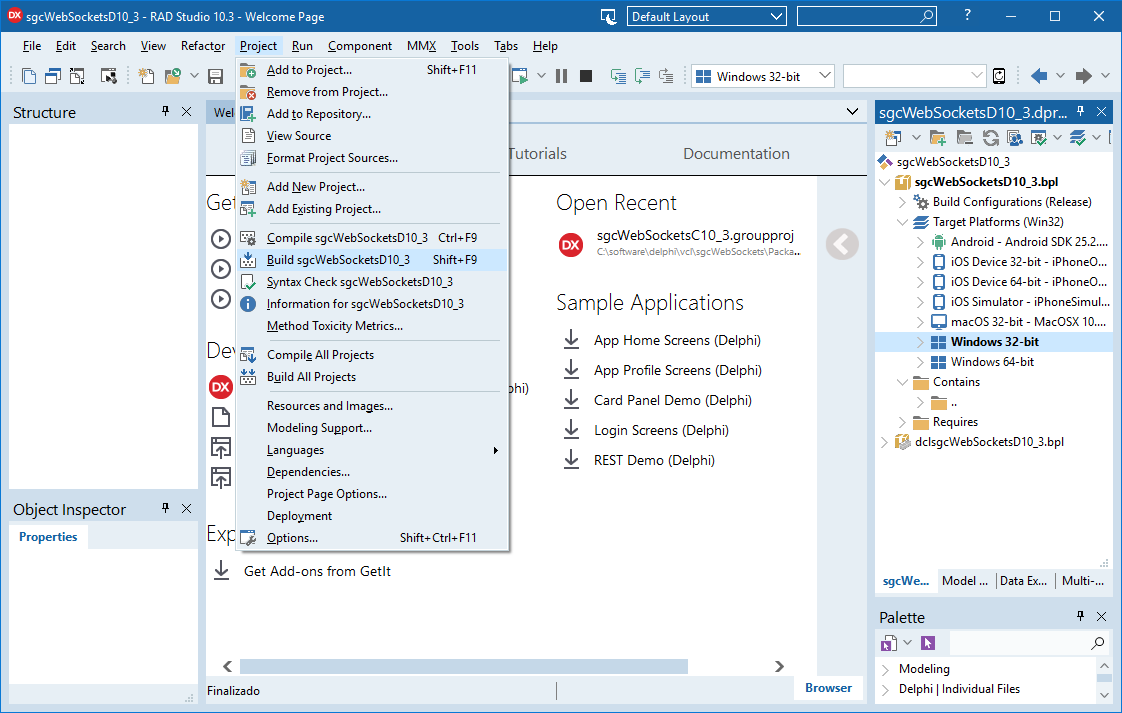The width and height of the screenshot is (1122, 713).
Task: Select Windows 64-bit in project tree
Action: (992, 362)
